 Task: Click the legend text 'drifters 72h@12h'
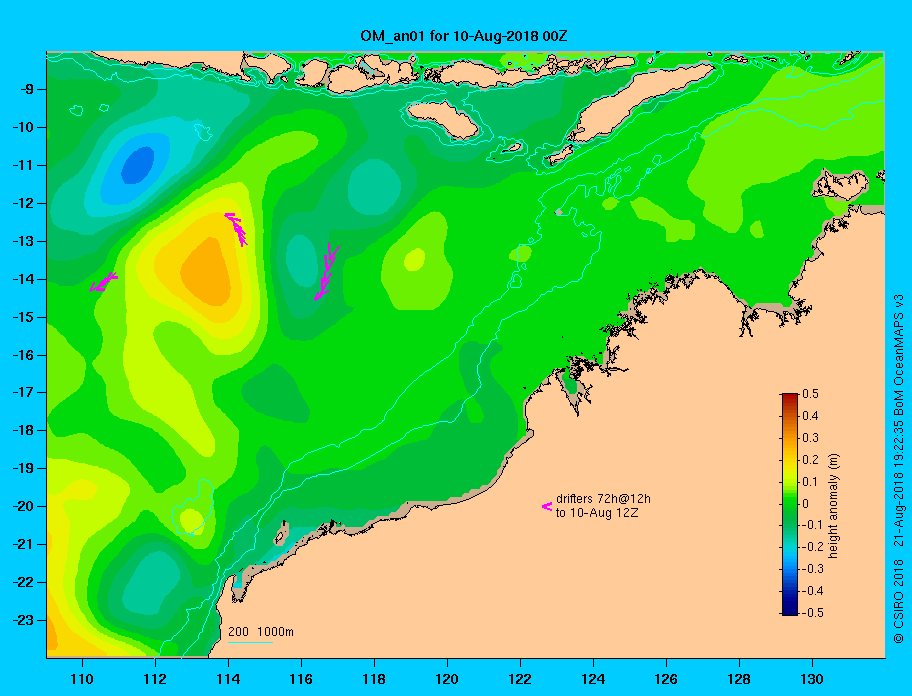[603, 499]
